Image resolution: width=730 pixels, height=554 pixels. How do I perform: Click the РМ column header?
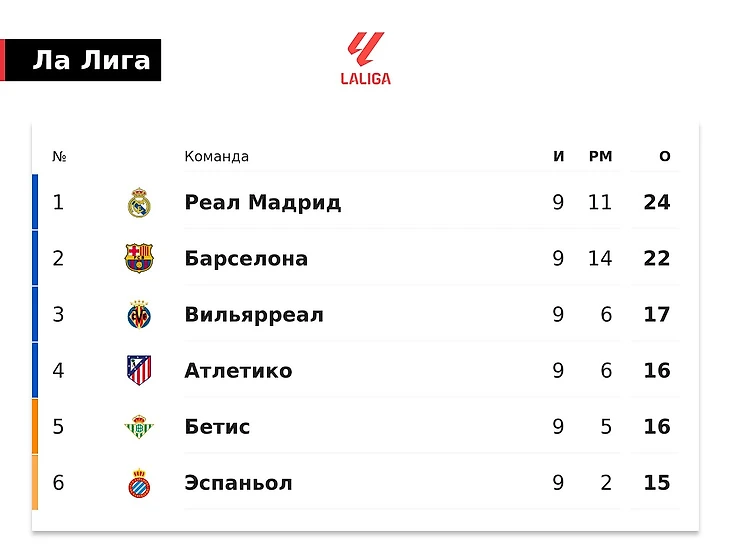tap(600, 157)
